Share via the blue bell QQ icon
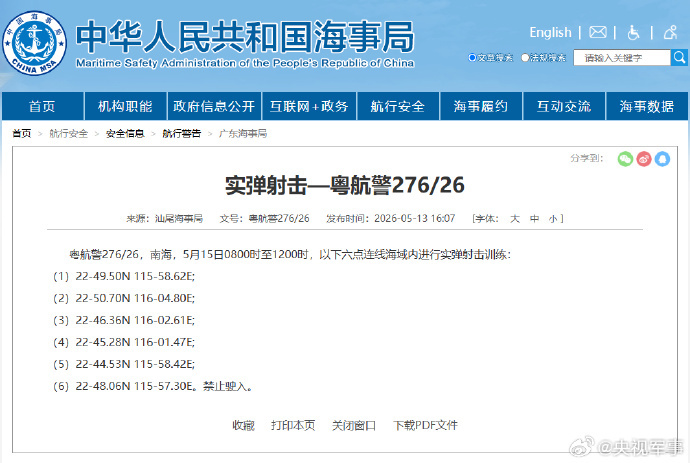690x463 pixels. 662,159
